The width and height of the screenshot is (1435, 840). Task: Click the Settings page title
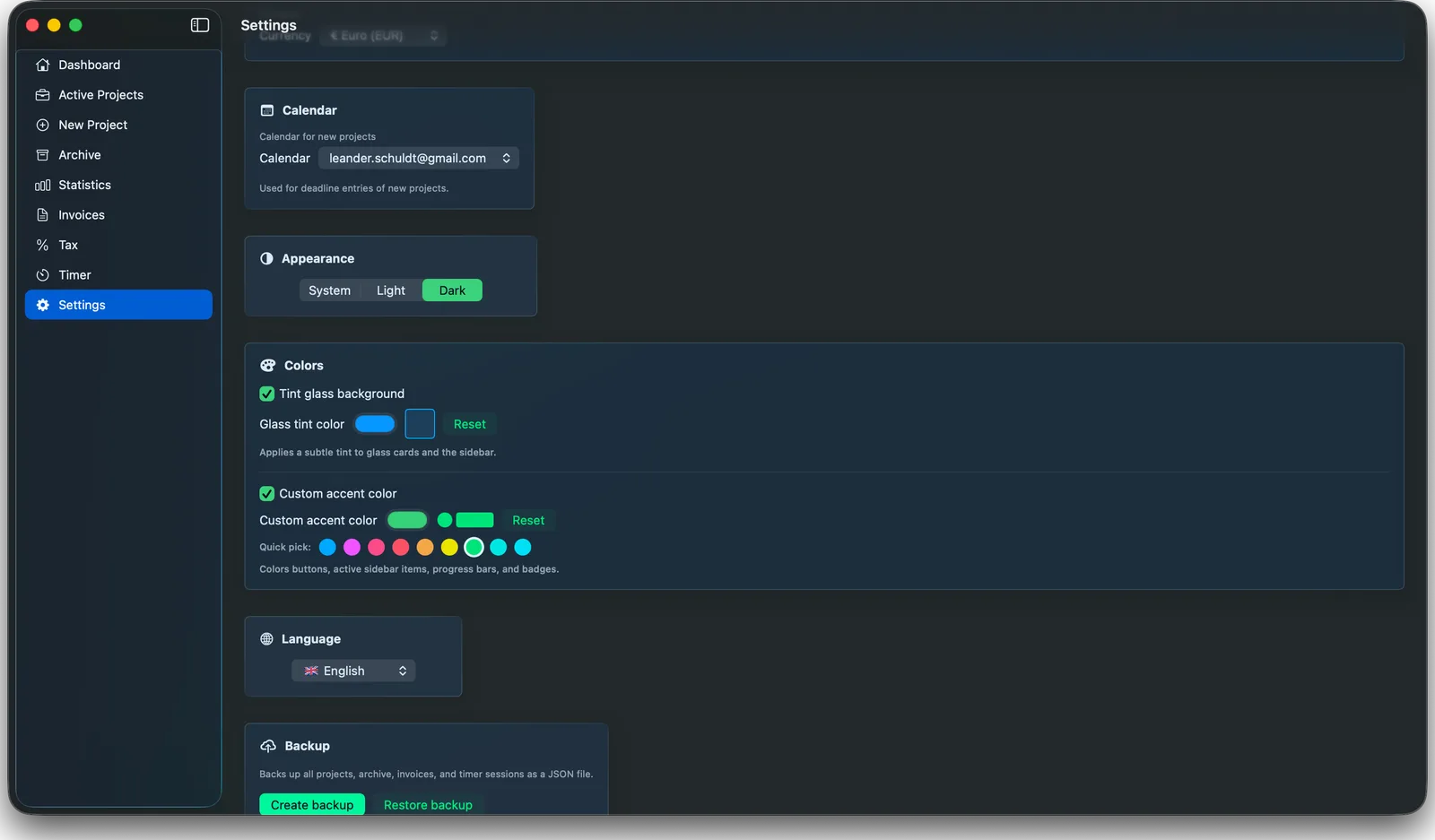point(268,25)
